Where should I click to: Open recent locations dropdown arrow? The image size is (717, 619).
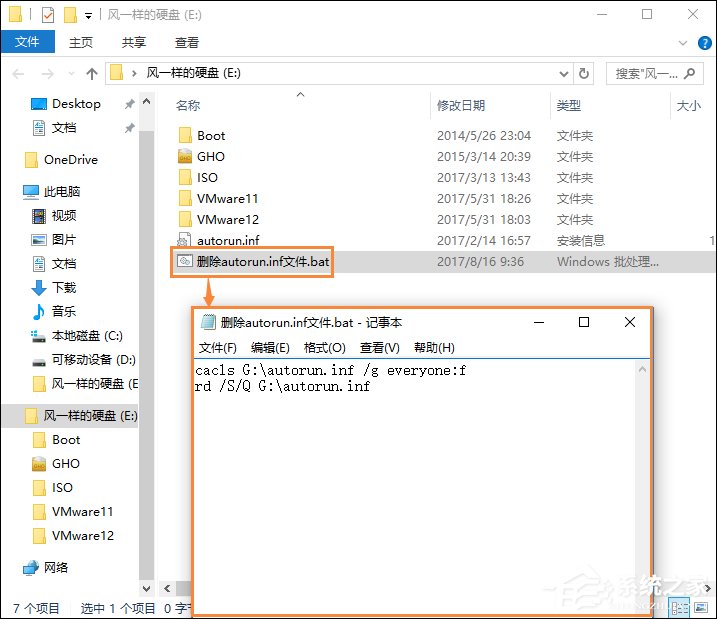coord(71,74)
